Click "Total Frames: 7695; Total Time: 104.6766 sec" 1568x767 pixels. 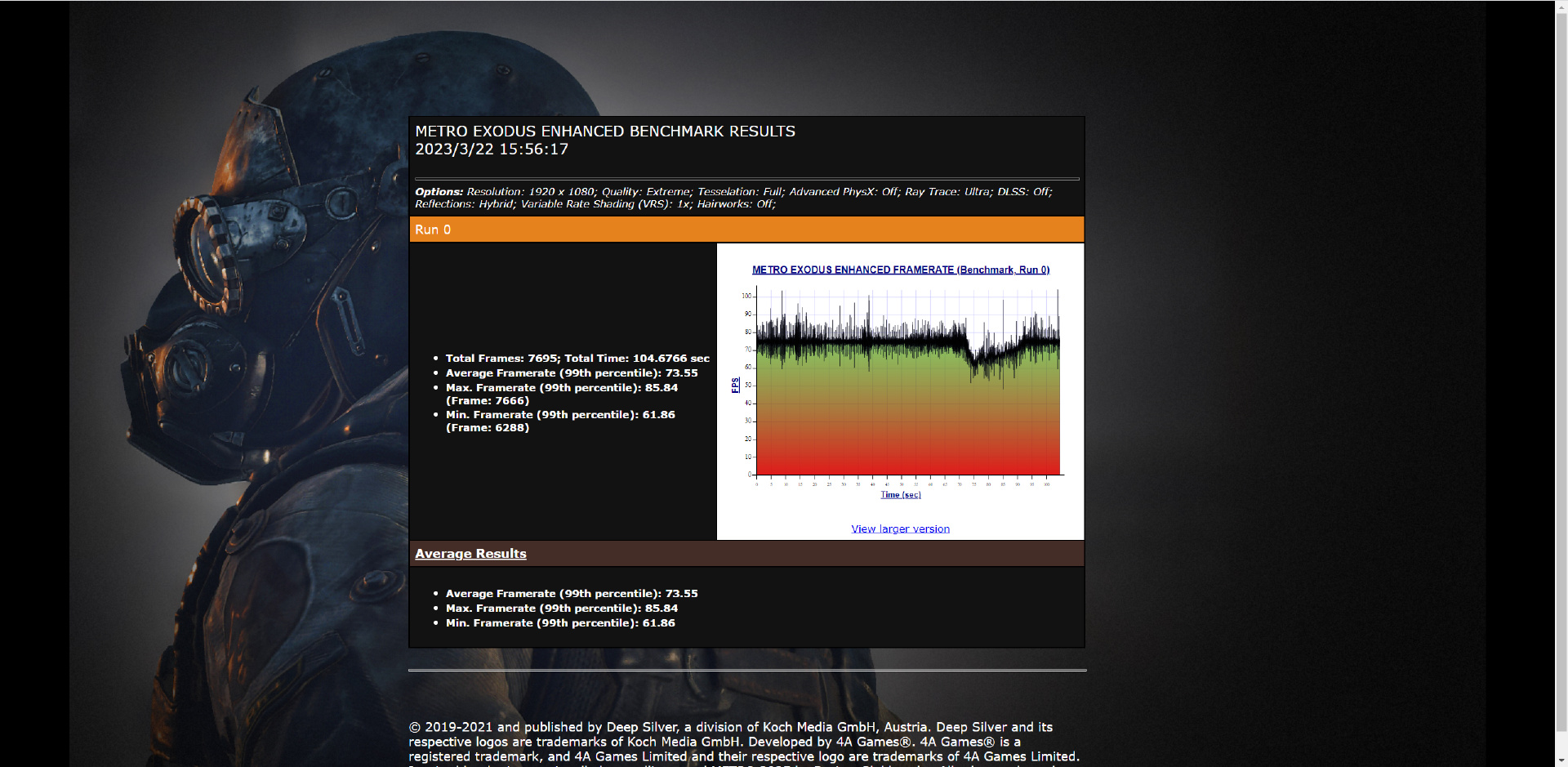577,359
